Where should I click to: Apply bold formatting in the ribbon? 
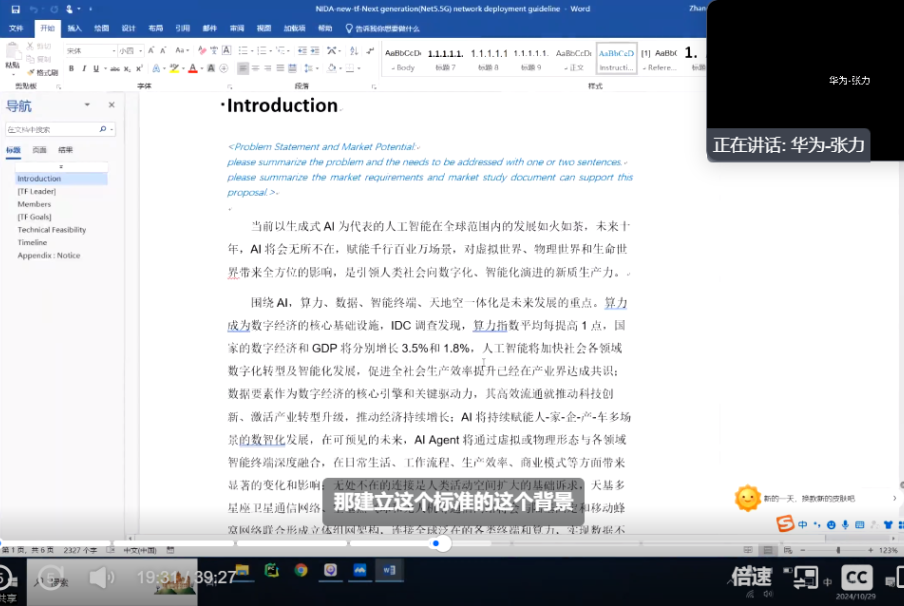(71, 69)
